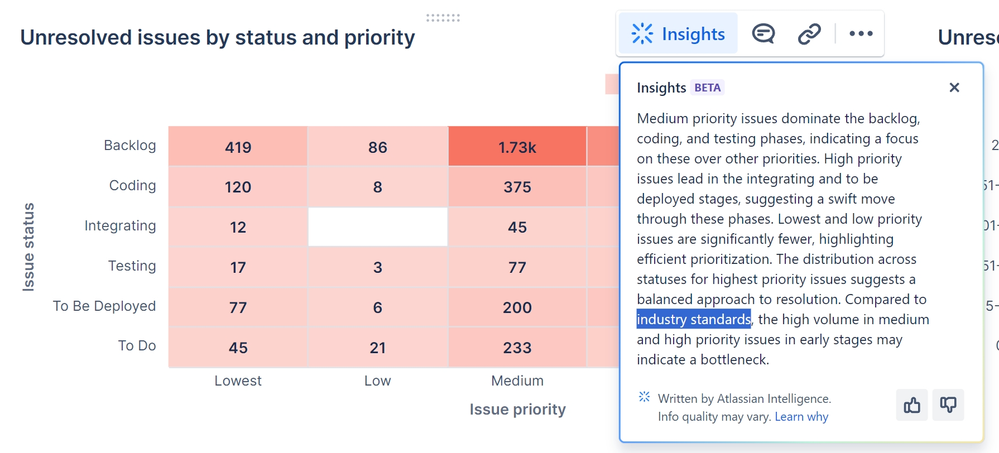This screenshot has width=999, height=453.
Task: Click the thumbs down feedback icon
Action: 948,405
